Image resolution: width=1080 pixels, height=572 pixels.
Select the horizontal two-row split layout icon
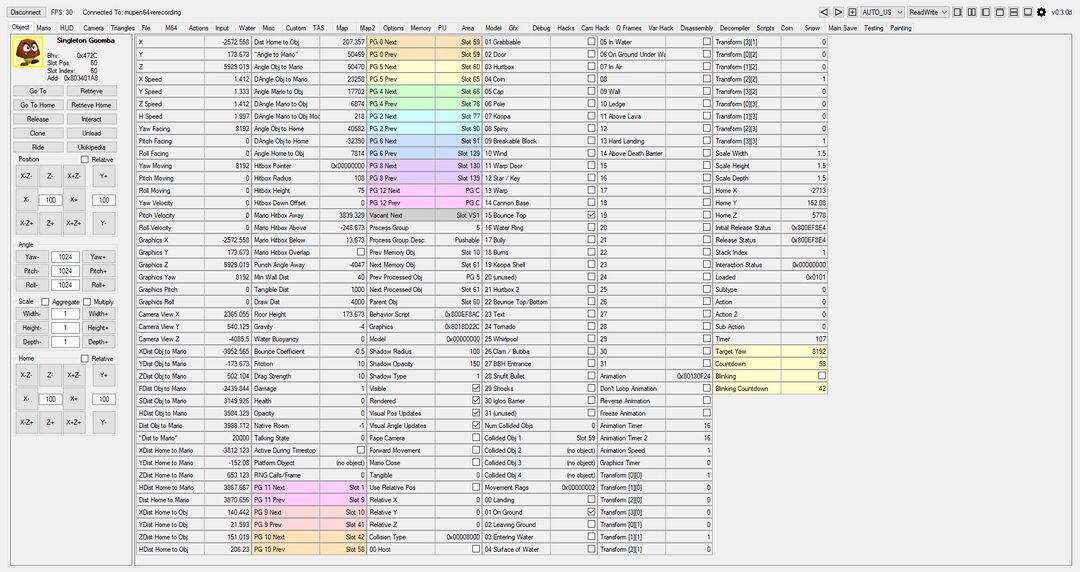tap(1014, 12)
